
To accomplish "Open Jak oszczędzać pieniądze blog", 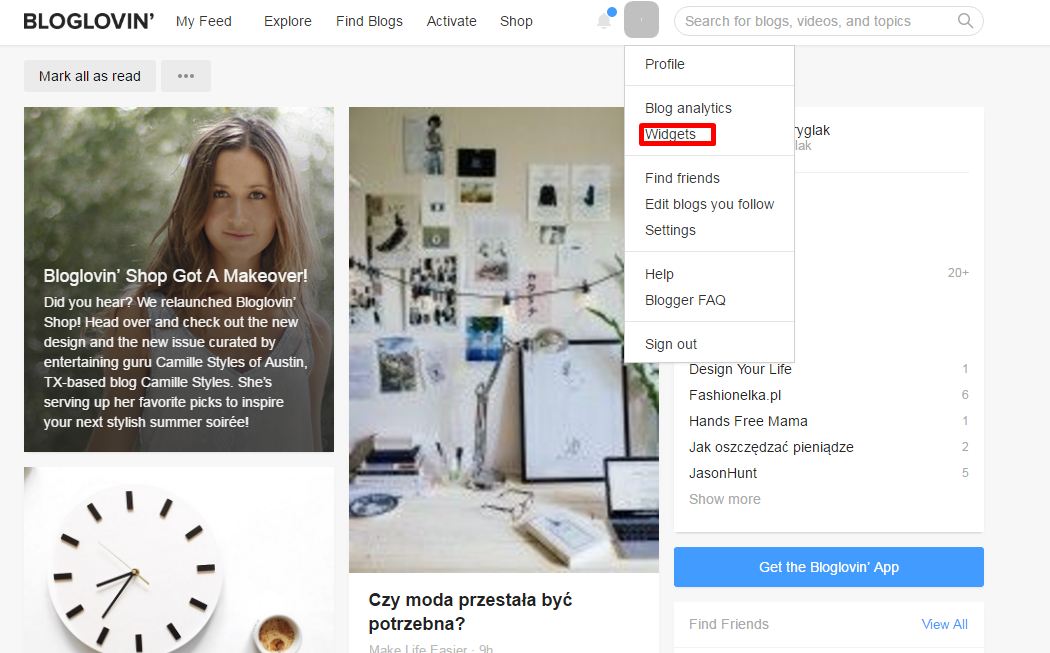I will point(771,447).
